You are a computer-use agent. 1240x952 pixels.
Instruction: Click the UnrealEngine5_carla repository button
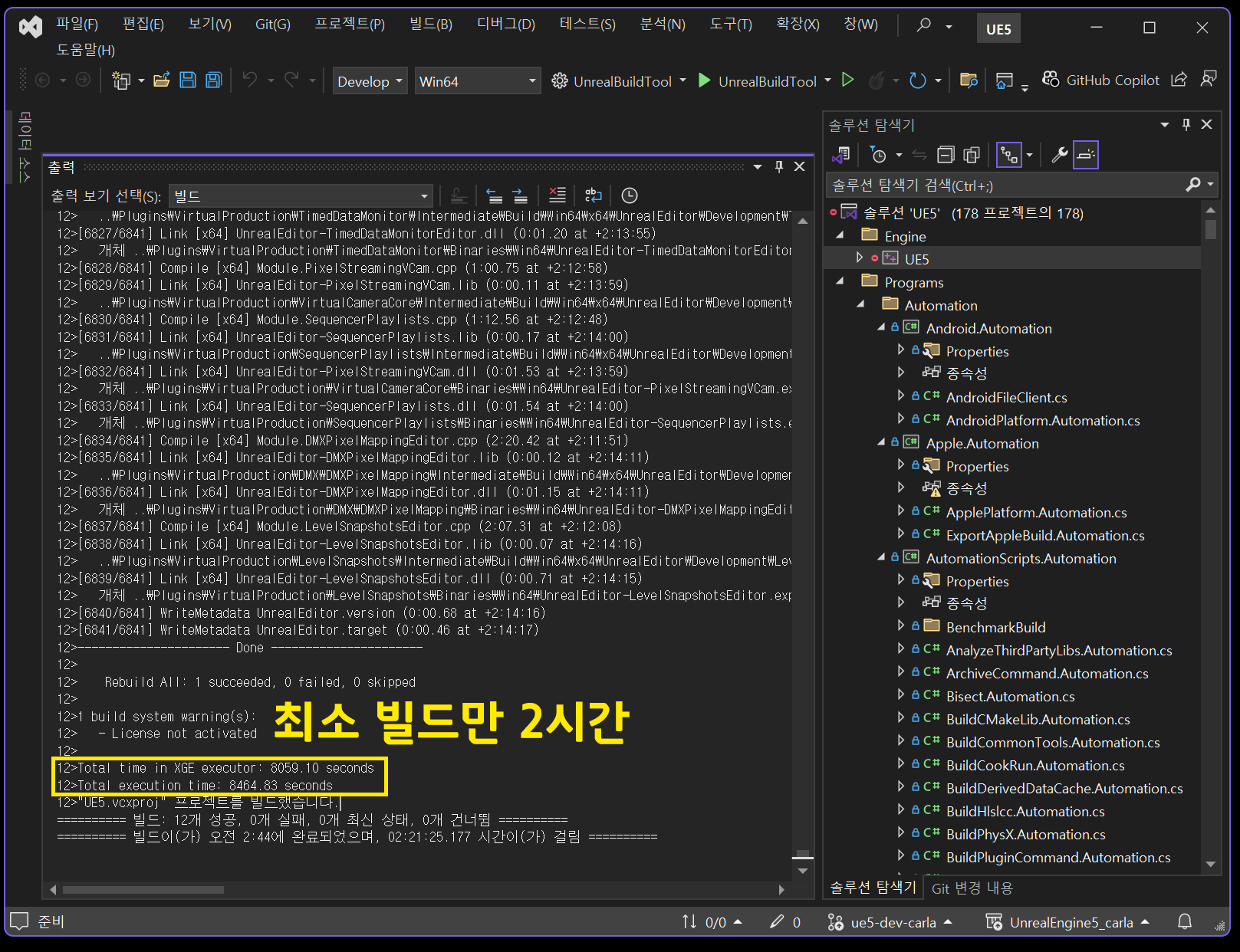coord(1067,922)
